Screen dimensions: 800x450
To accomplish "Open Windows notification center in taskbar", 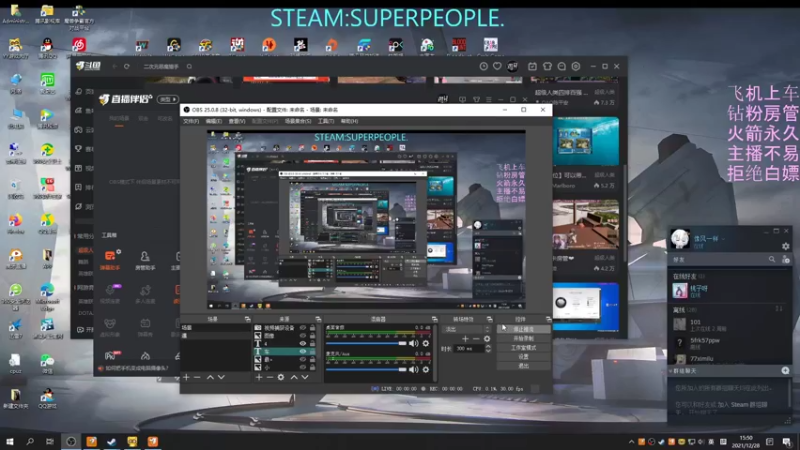I will (787, 442).
